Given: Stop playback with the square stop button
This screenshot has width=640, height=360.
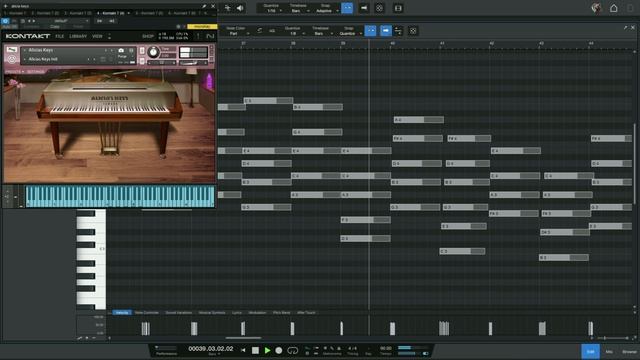Looking at the screenshot, I should click(x=255, y=350).
